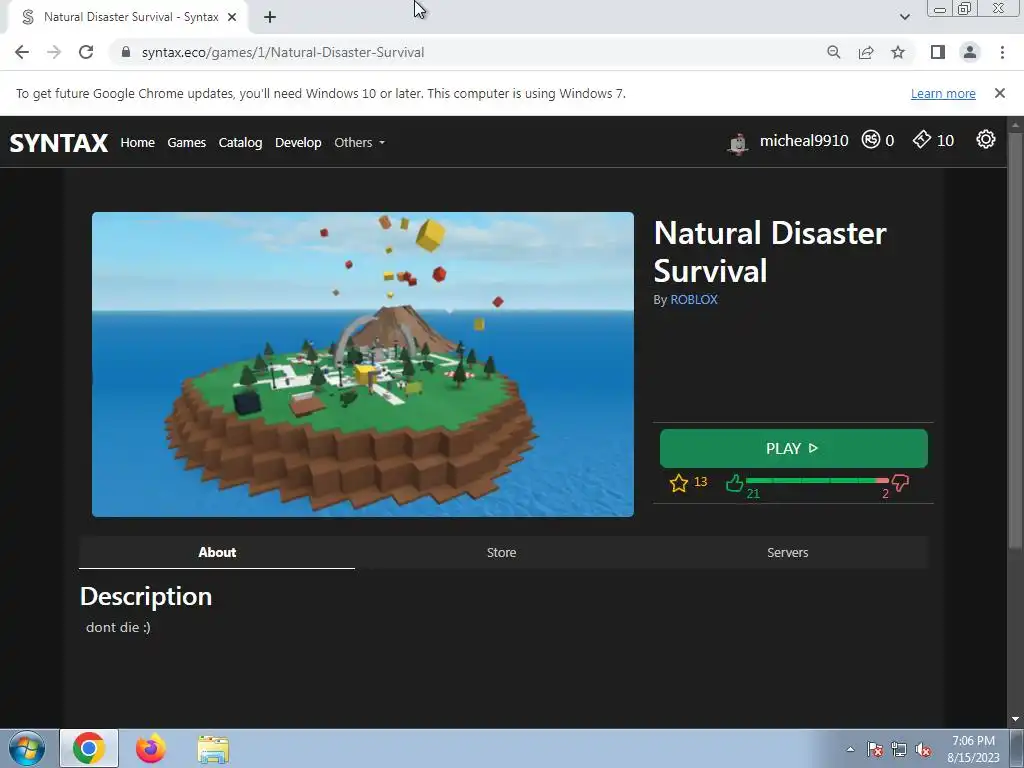
Task: Click the green PLAY button
Action: coord(793,449)
